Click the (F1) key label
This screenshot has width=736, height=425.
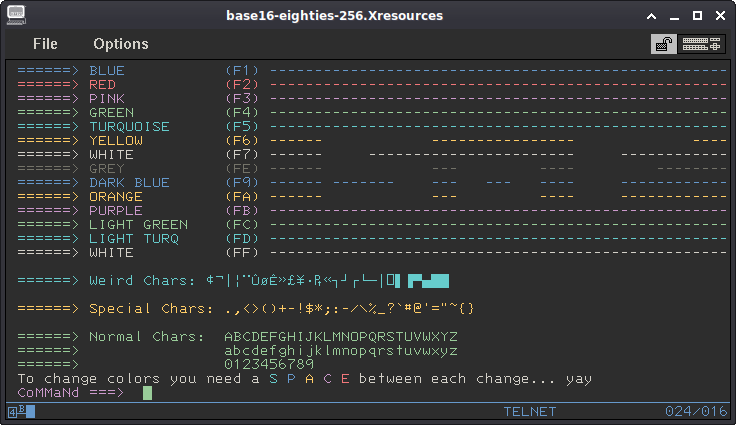tap(242, 70)
